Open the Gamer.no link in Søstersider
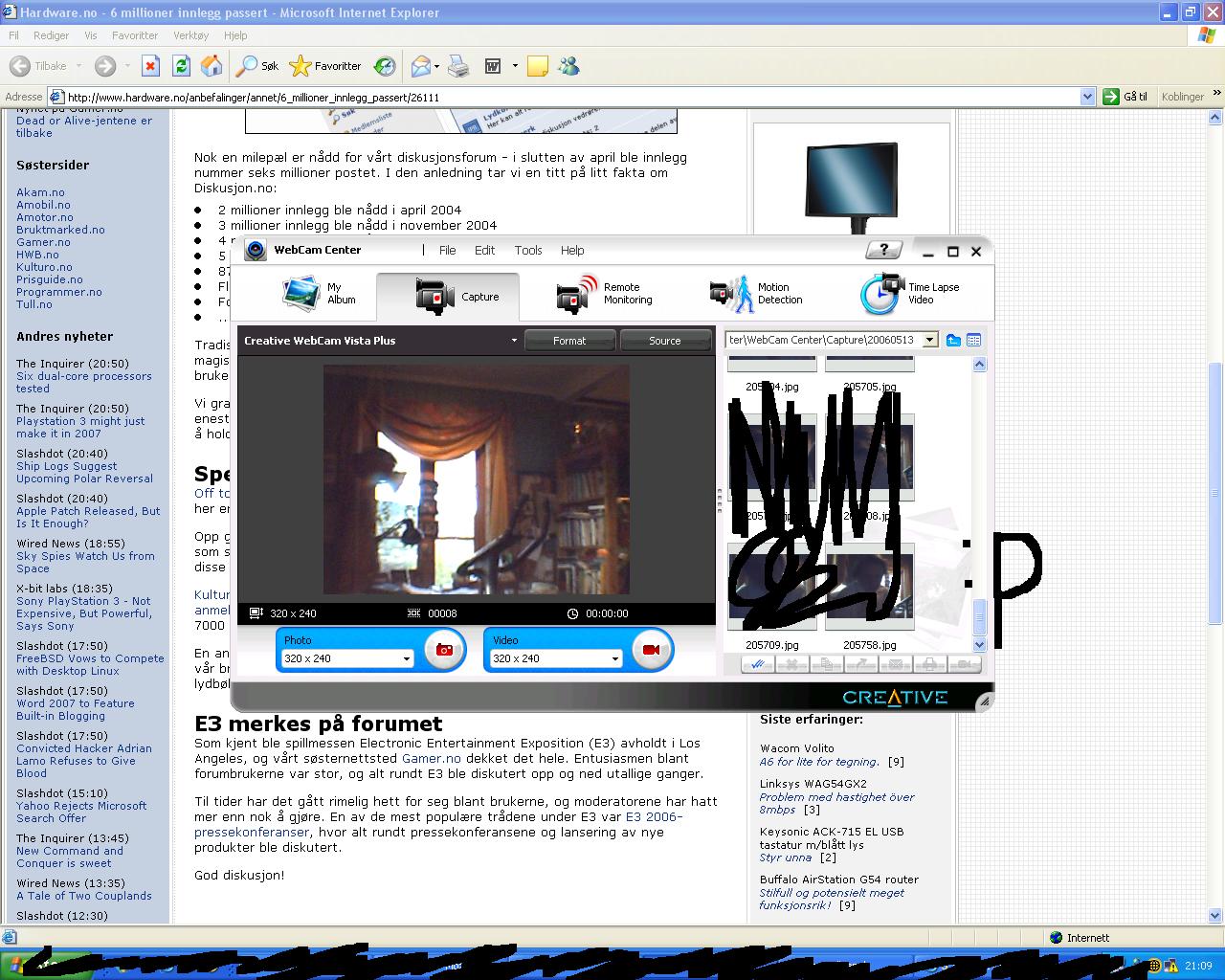The height and width of the screenshot is (980, 1225). 43,242
